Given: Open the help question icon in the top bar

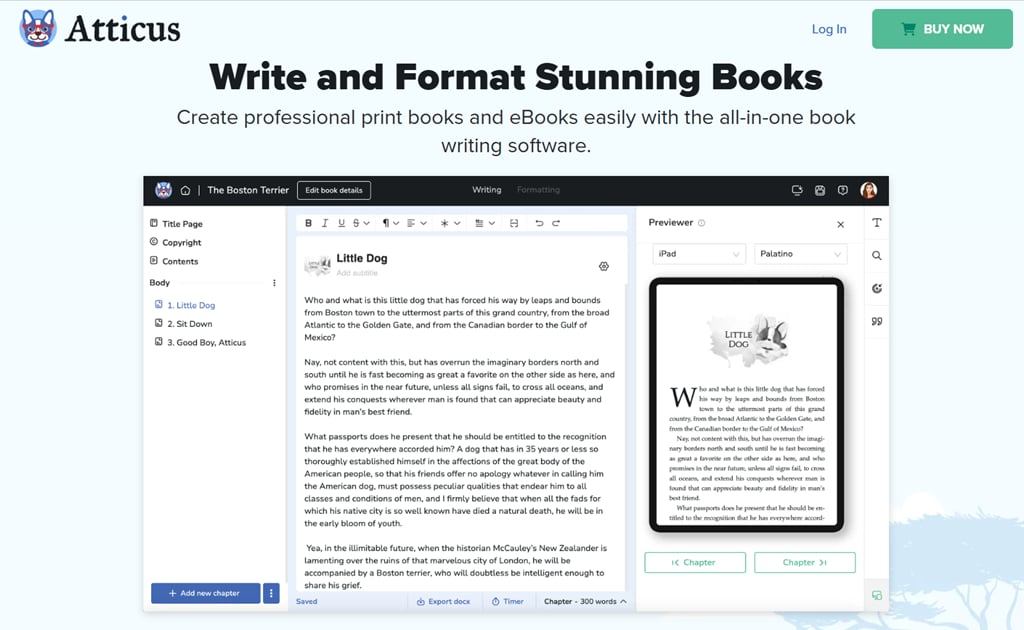Looking at the screenshot, I should point(842,190).
